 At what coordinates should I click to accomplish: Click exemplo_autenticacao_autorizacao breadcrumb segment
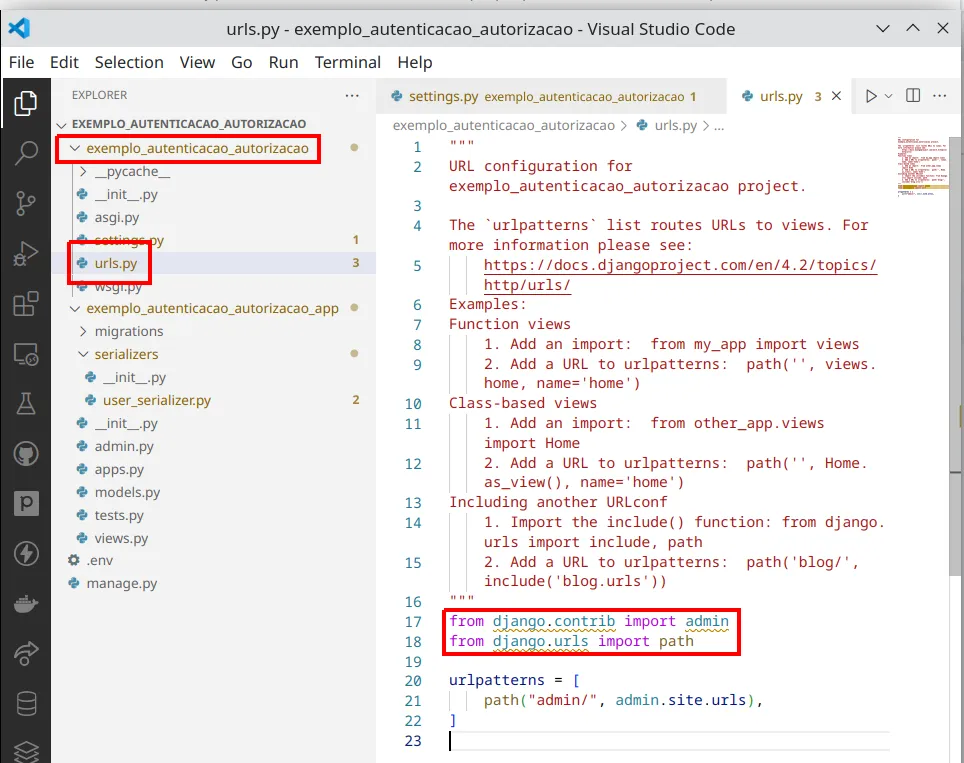pos(504,125)
